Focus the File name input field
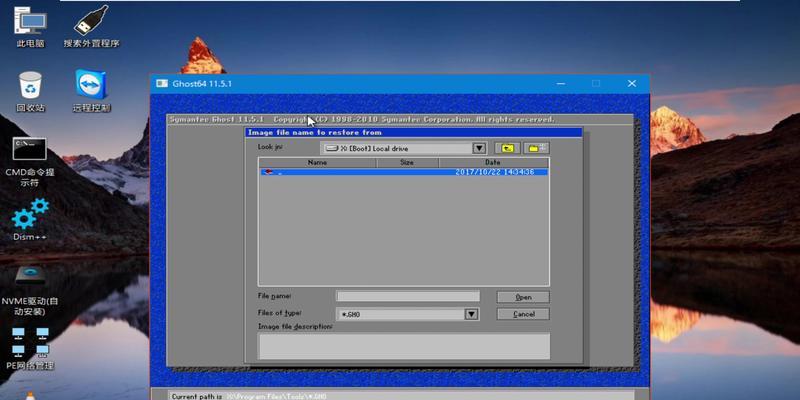 tap(408, 296)
